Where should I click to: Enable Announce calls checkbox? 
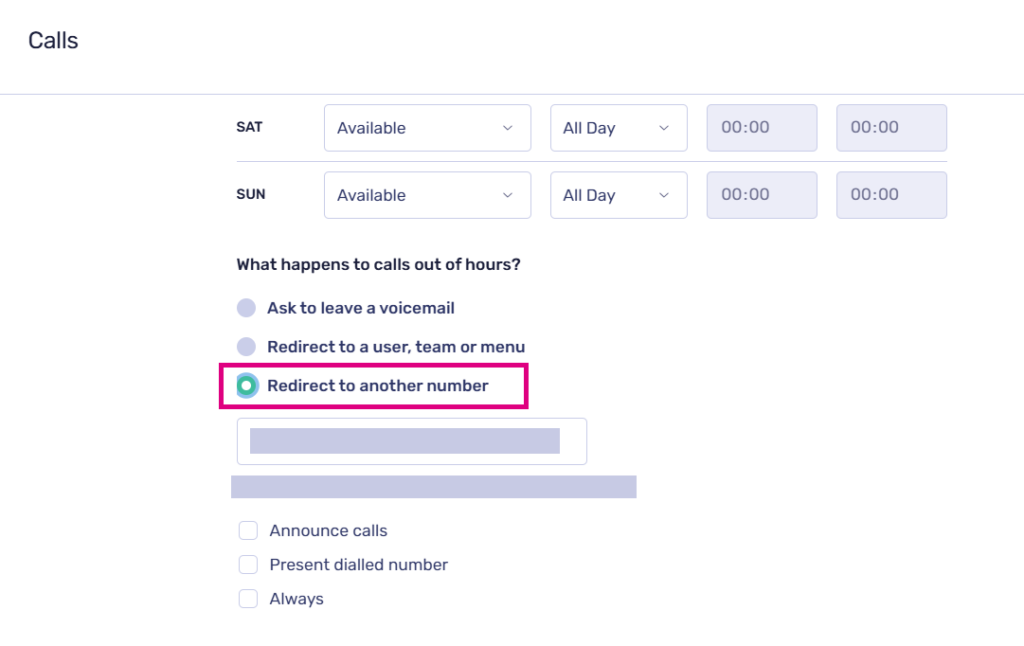248,531
